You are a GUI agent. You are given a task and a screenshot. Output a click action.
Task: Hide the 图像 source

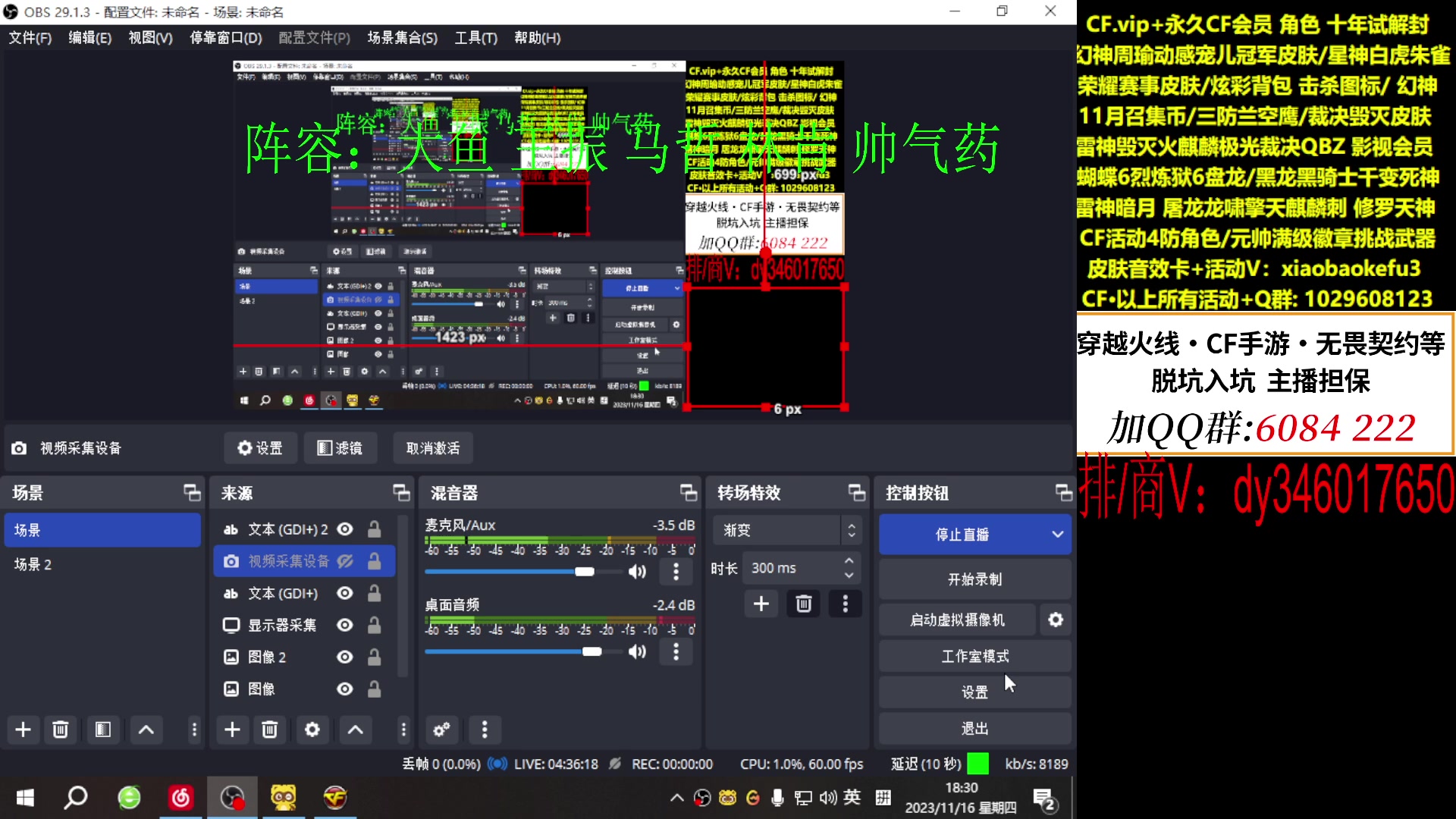click(345, 689)
